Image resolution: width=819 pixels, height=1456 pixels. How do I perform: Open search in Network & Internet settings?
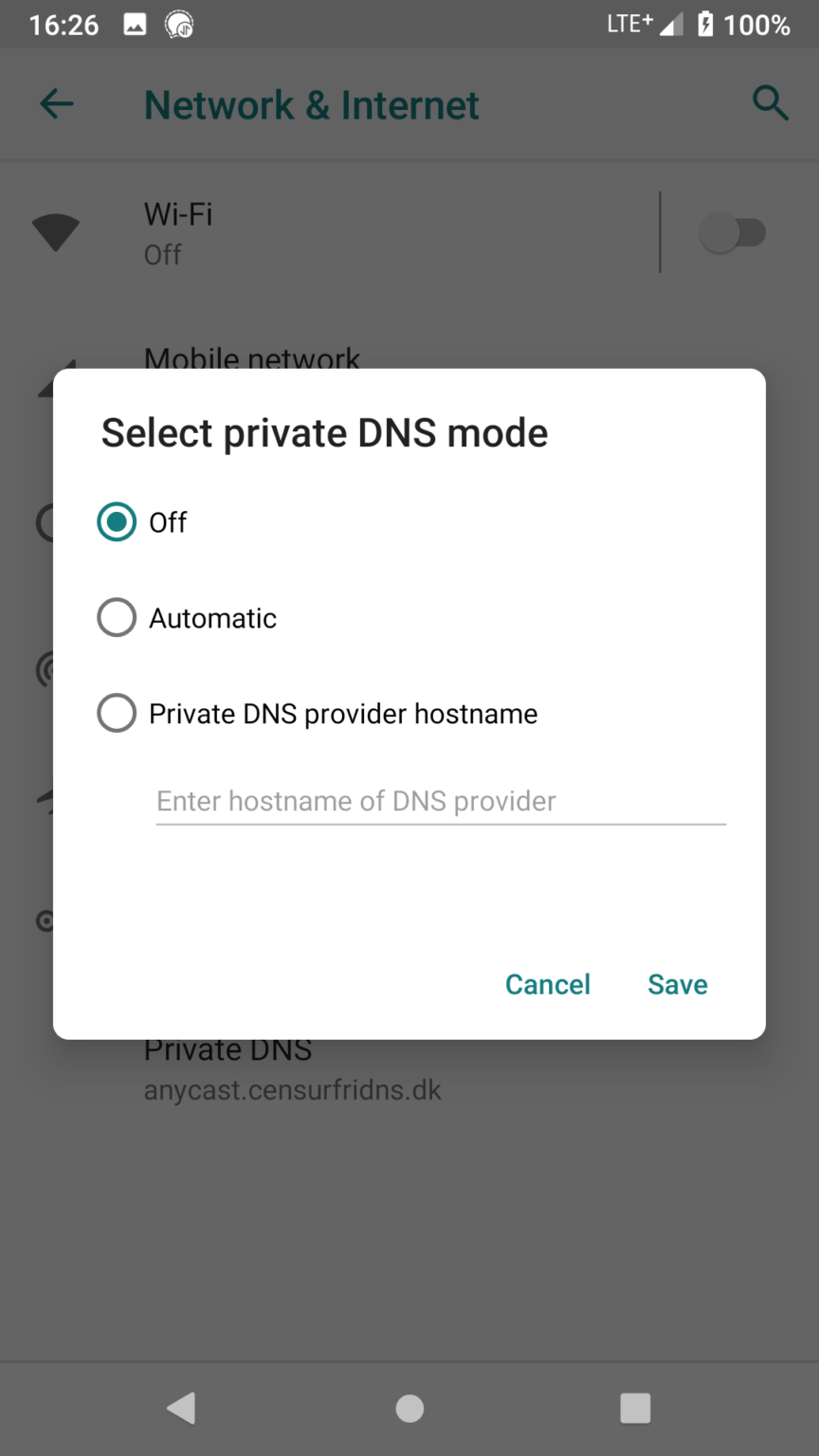[771, 104]
